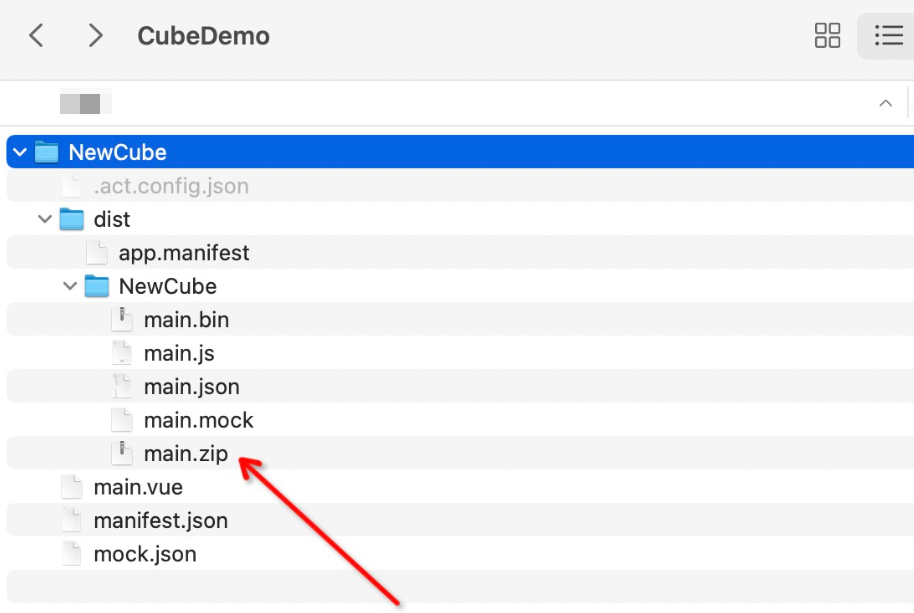Click the column sort caret in the header

click(x=885, y=104)
